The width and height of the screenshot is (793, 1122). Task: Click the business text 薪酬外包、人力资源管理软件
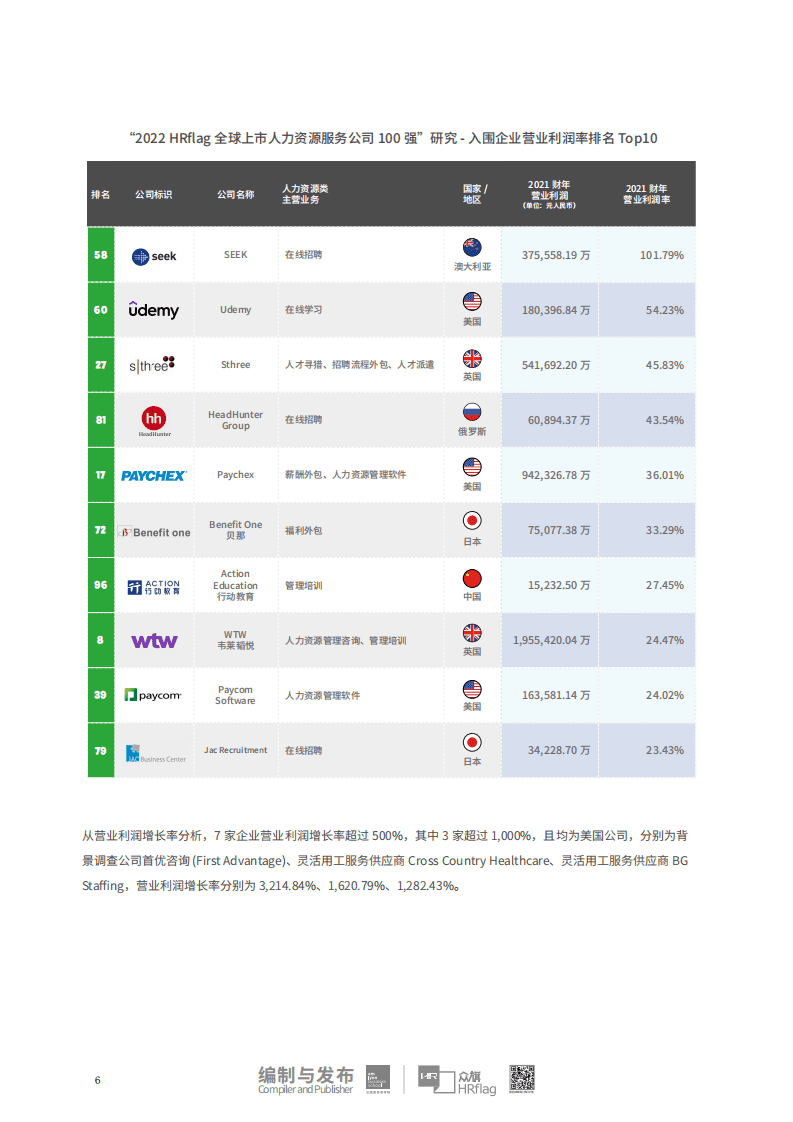pyautogui.click(x=346, y=474)
